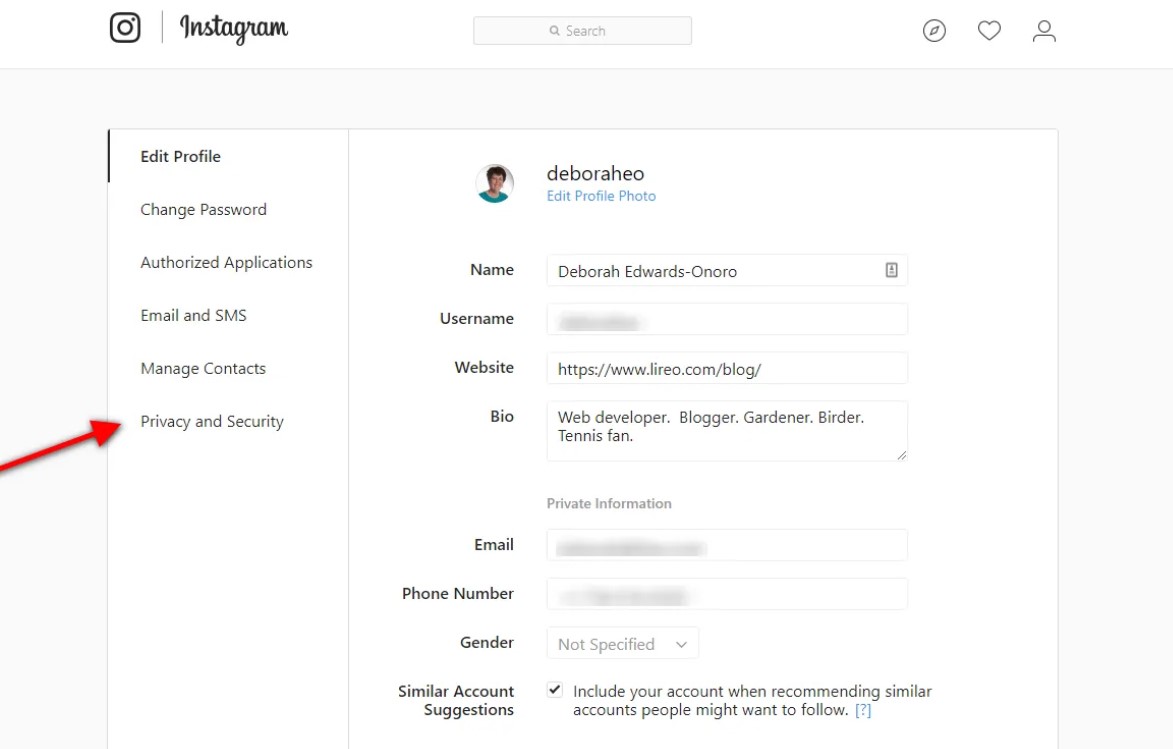Click the Instagram wordmark logo
Image resolution: width=1173 pixels, height=749 pixels.
tap(233, 29)
